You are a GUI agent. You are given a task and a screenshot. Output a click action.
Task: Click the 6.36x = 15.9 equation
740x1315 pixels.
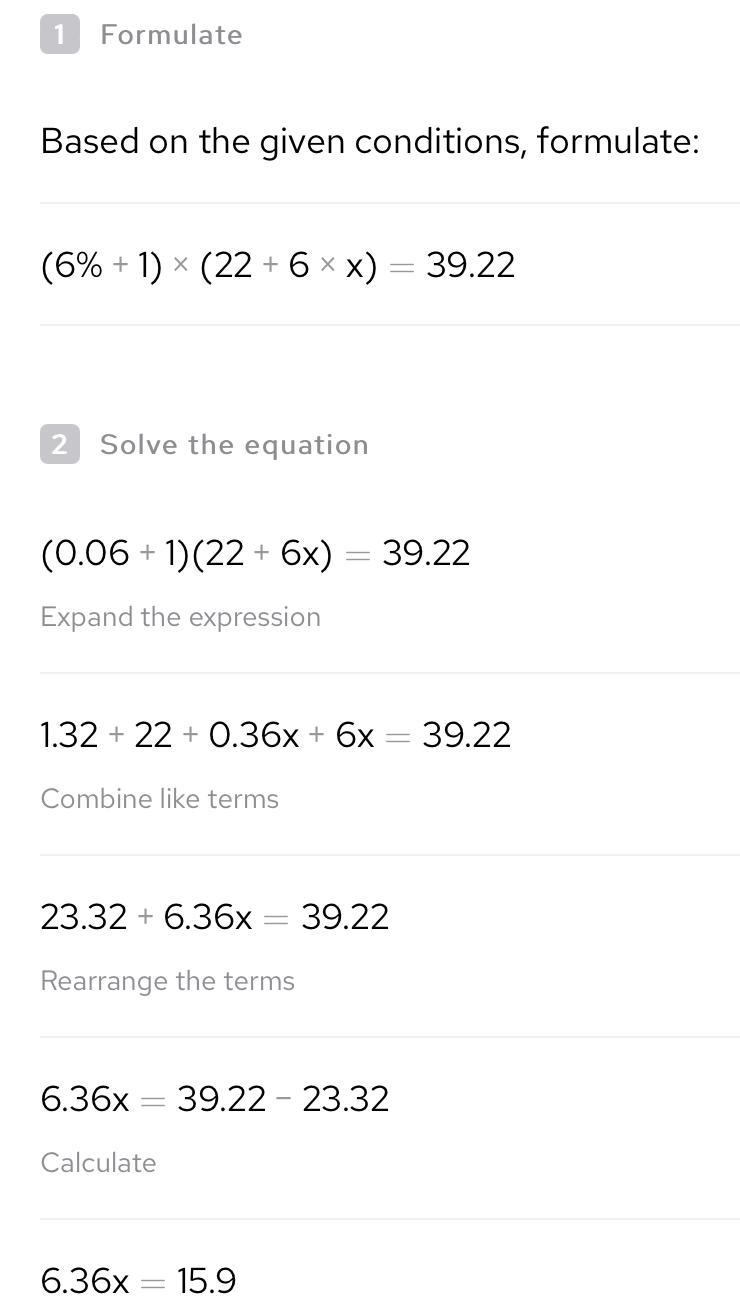click(x=138, y=1281)
